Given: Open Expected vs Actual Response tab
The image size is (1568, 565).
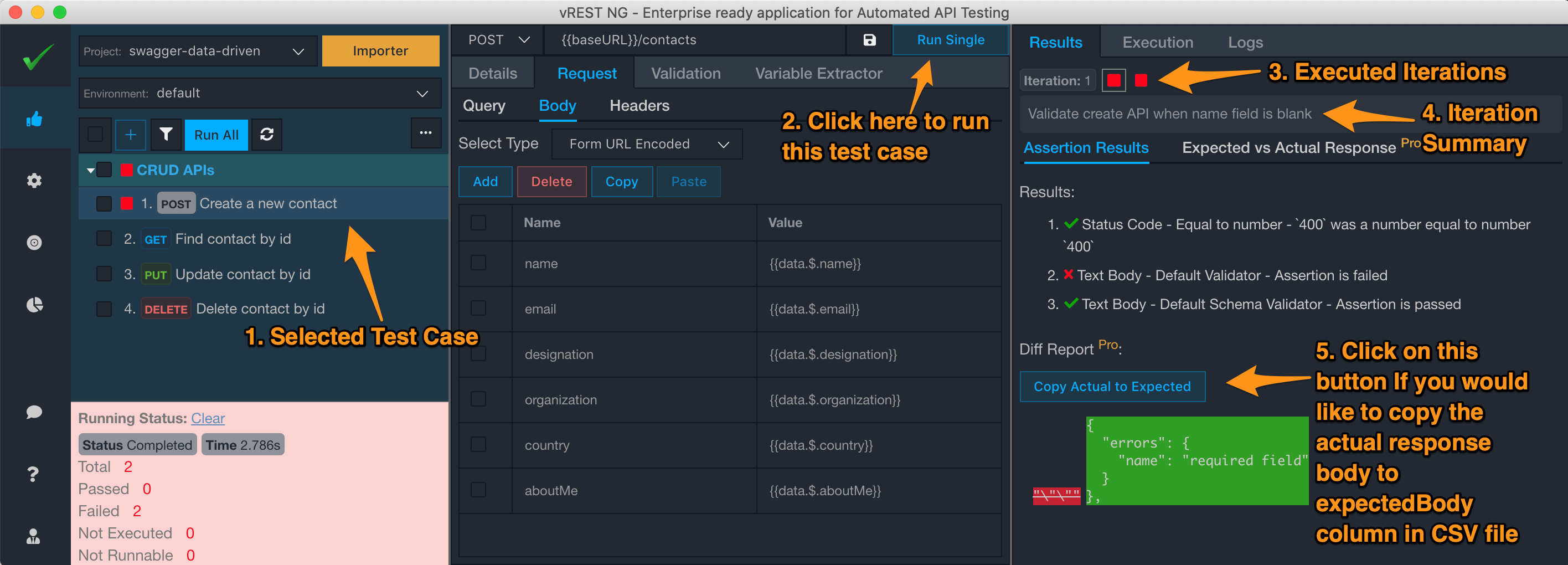Looking at the screenshot, I should tap(1288, 147).
